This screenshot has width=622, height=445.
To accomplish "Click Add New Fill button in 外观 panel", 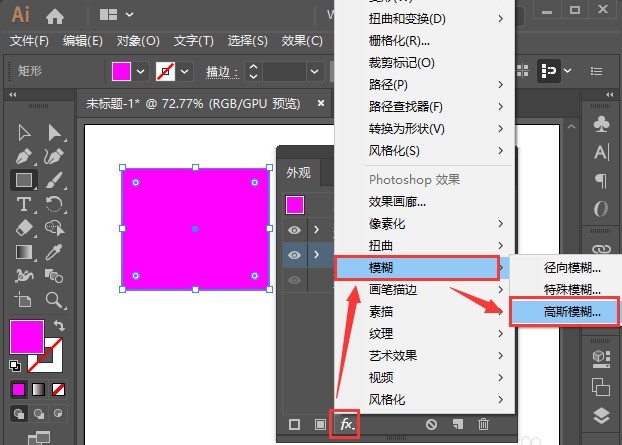I will 320,424.
